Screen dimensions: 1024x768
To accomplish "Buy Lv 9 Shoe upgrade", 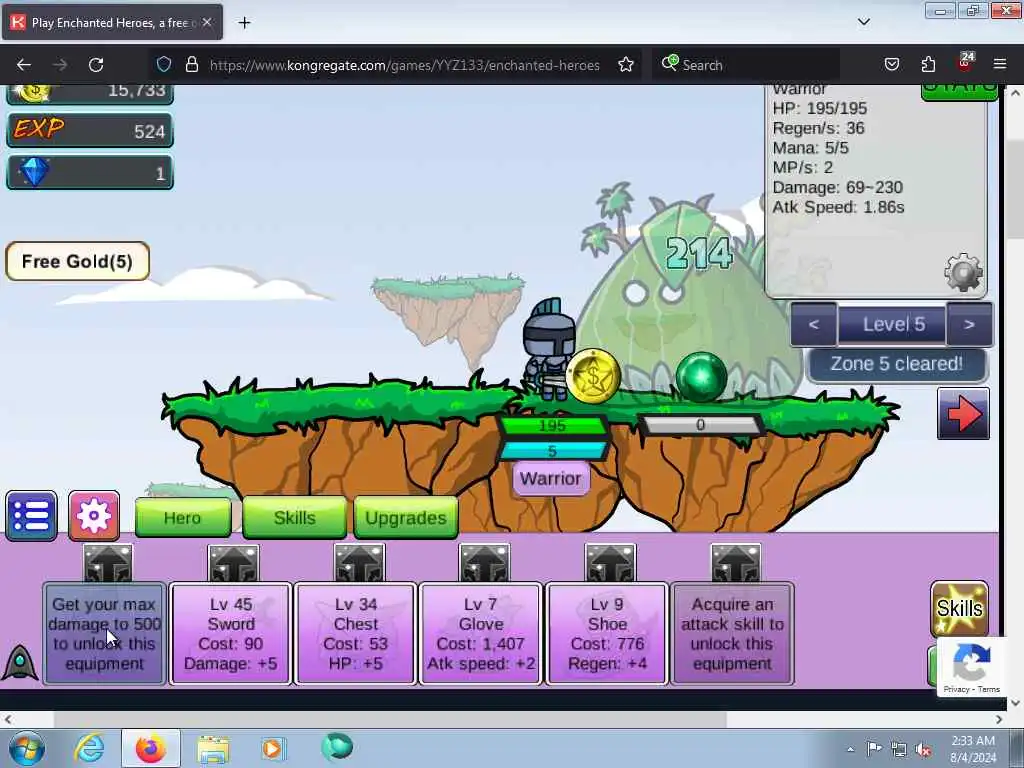I will pos(607,633).
